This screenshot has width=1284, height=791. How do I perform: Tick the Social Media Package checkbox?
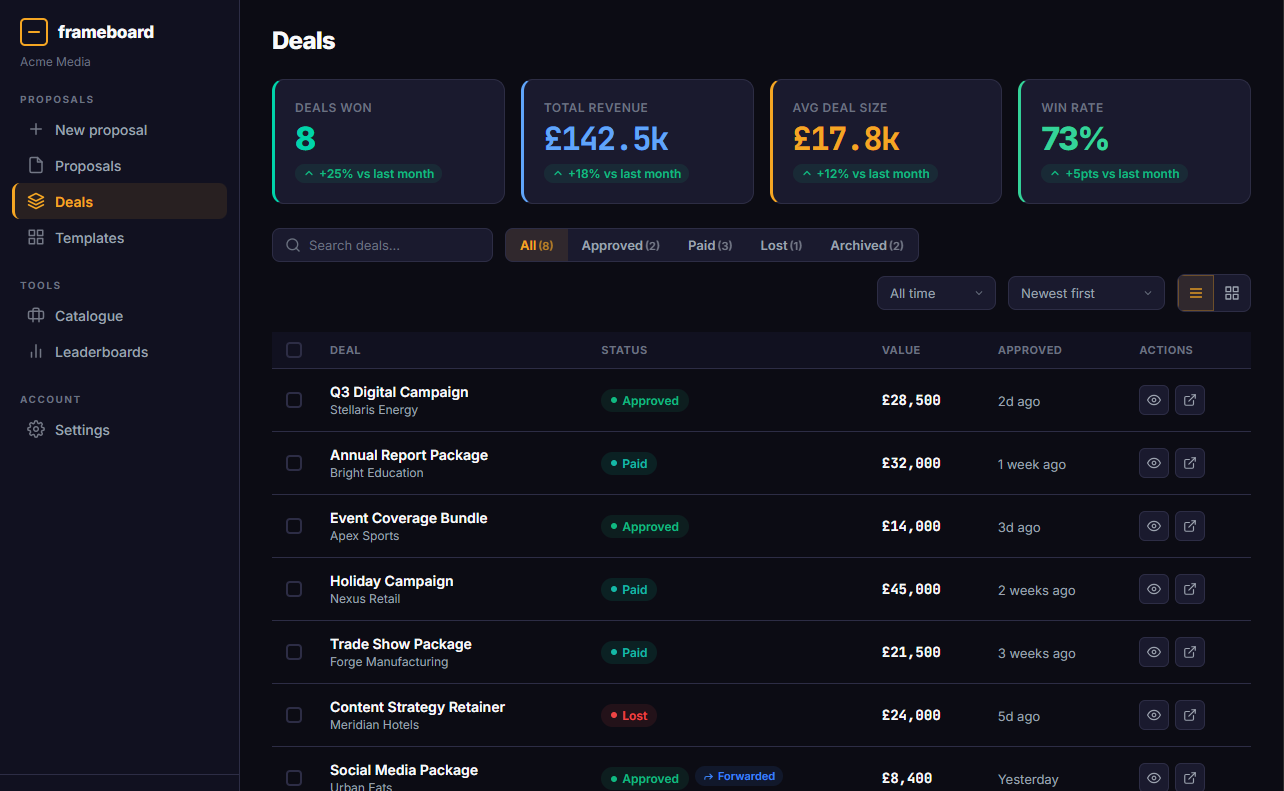294,778
